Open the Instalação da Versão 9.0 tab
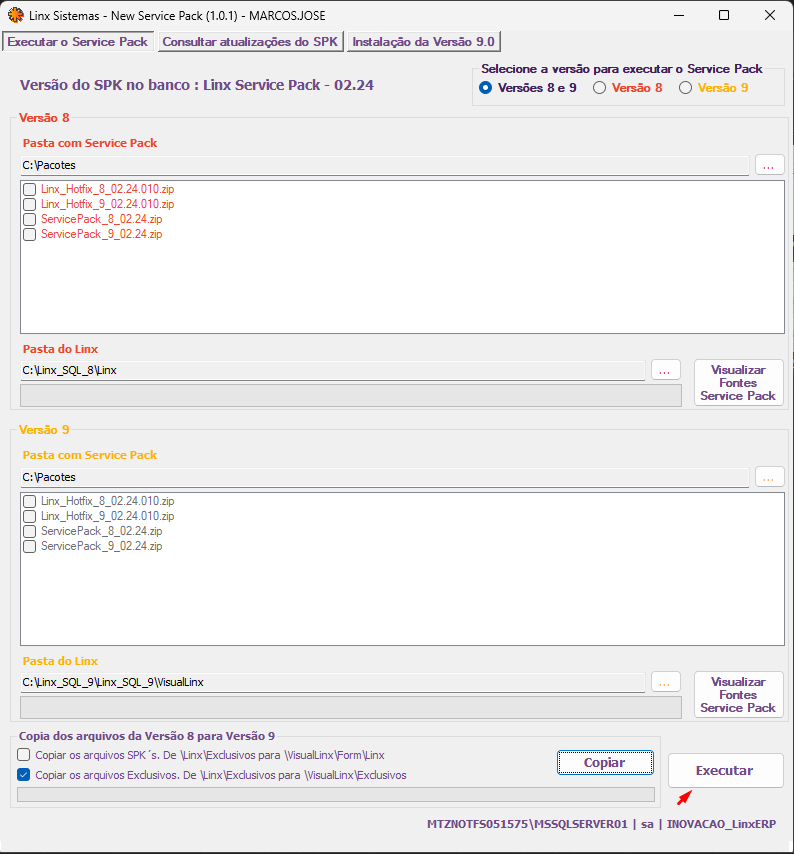The image size is (794, 854). tap(423, 42)
